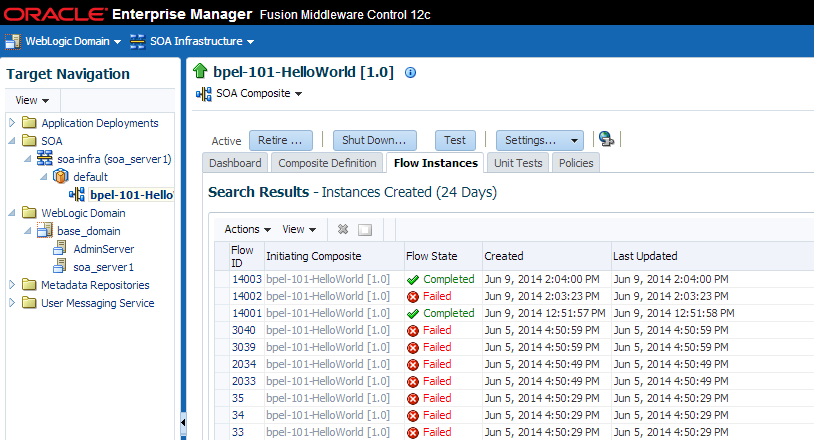
Task: Click the base_domain icon in tree
Action: pyautogui.click(x=45, y=230)
